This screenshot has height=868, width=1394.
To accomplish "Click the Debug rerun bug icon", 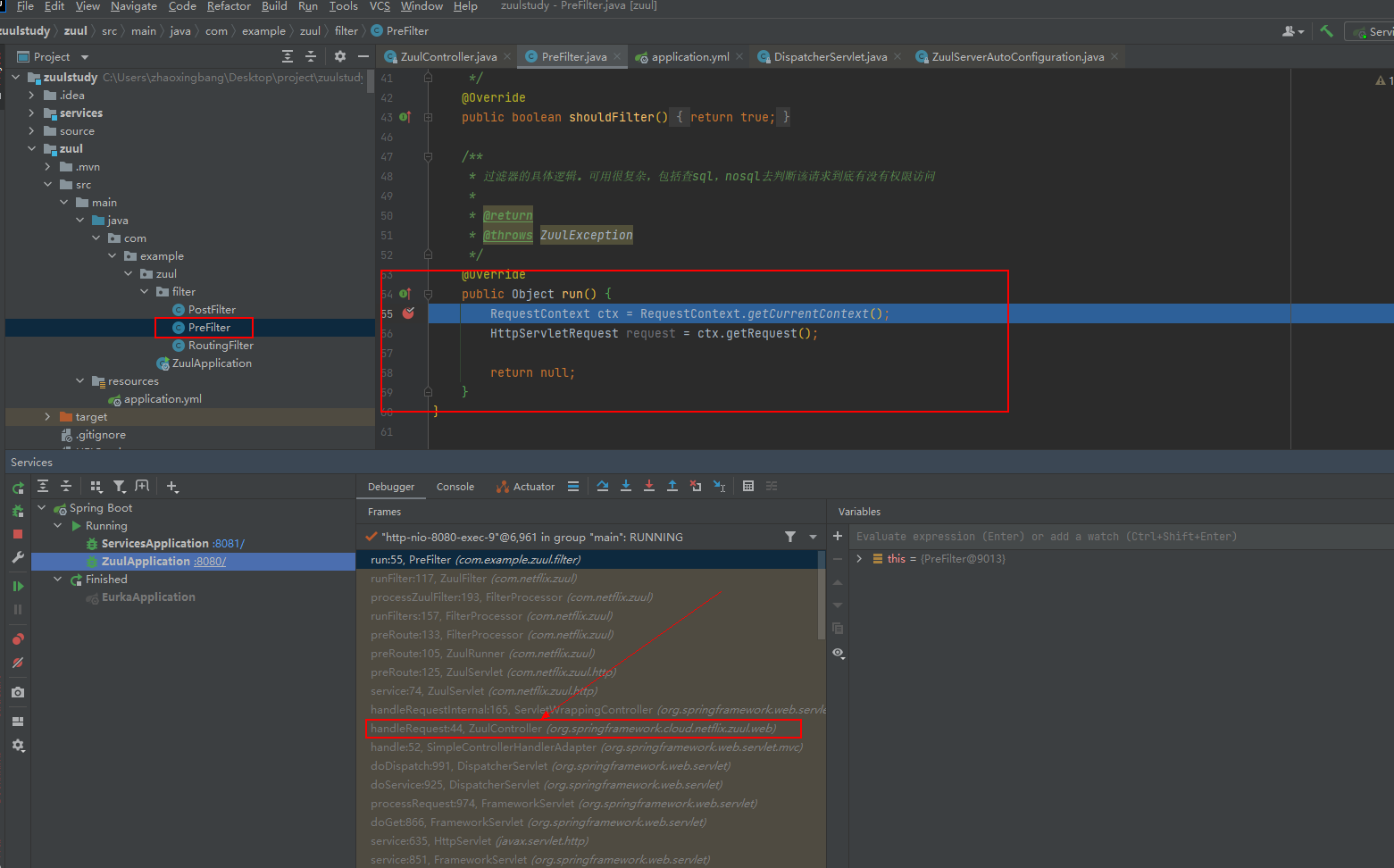I will point(18,511).
